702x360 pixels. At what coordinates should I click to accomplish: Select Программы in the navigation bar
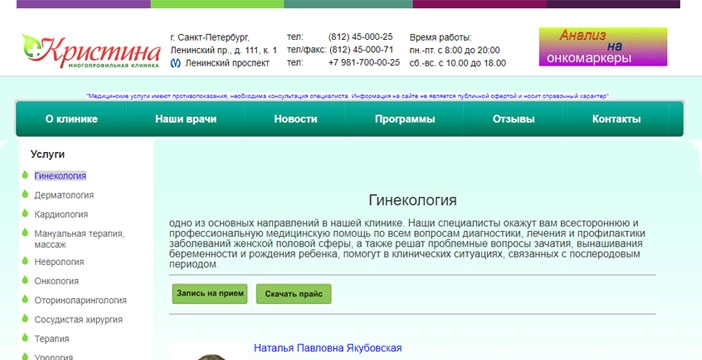[405, 119]
